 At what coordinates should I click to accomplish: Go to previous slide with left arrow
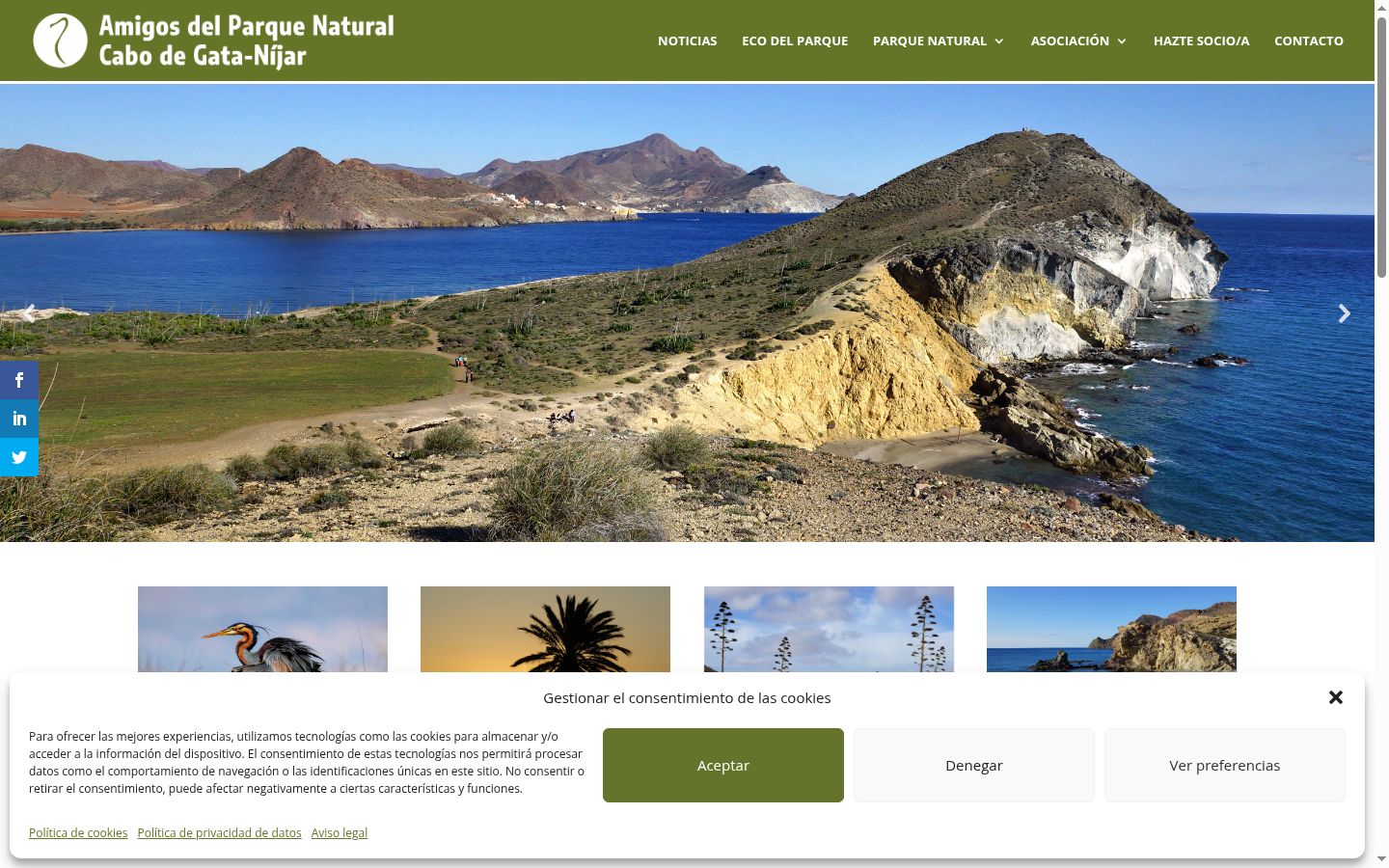click(29, 313)
